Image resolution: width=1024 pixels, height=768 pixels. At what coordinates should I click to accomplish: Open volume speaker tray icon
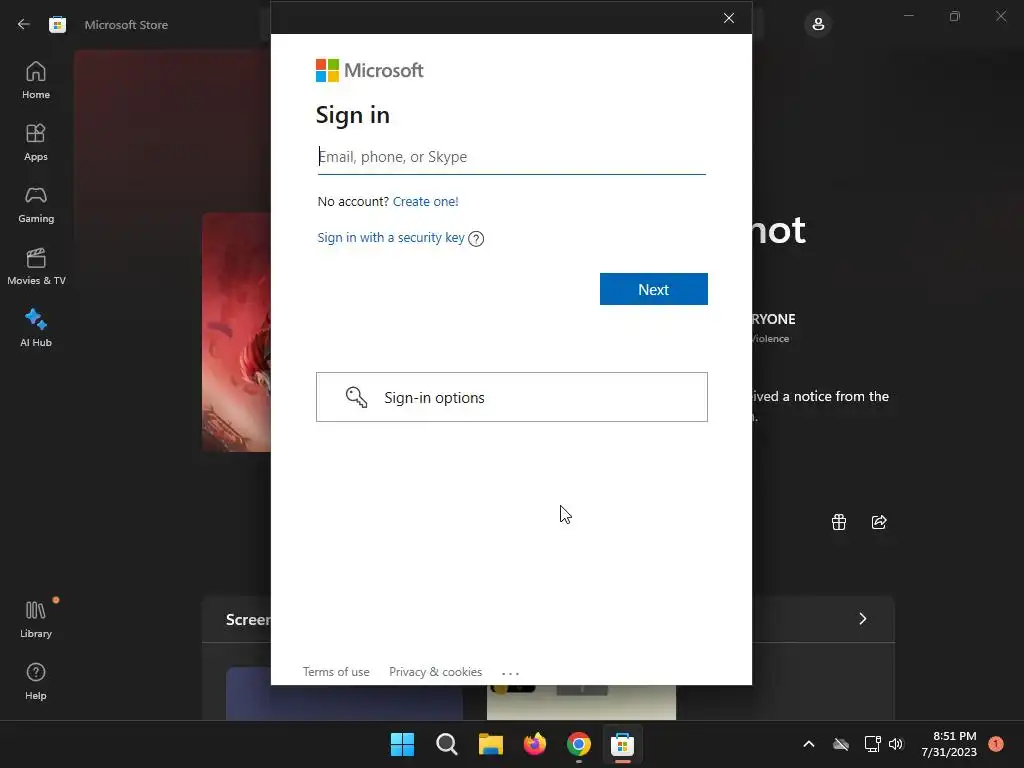(896, 744)
